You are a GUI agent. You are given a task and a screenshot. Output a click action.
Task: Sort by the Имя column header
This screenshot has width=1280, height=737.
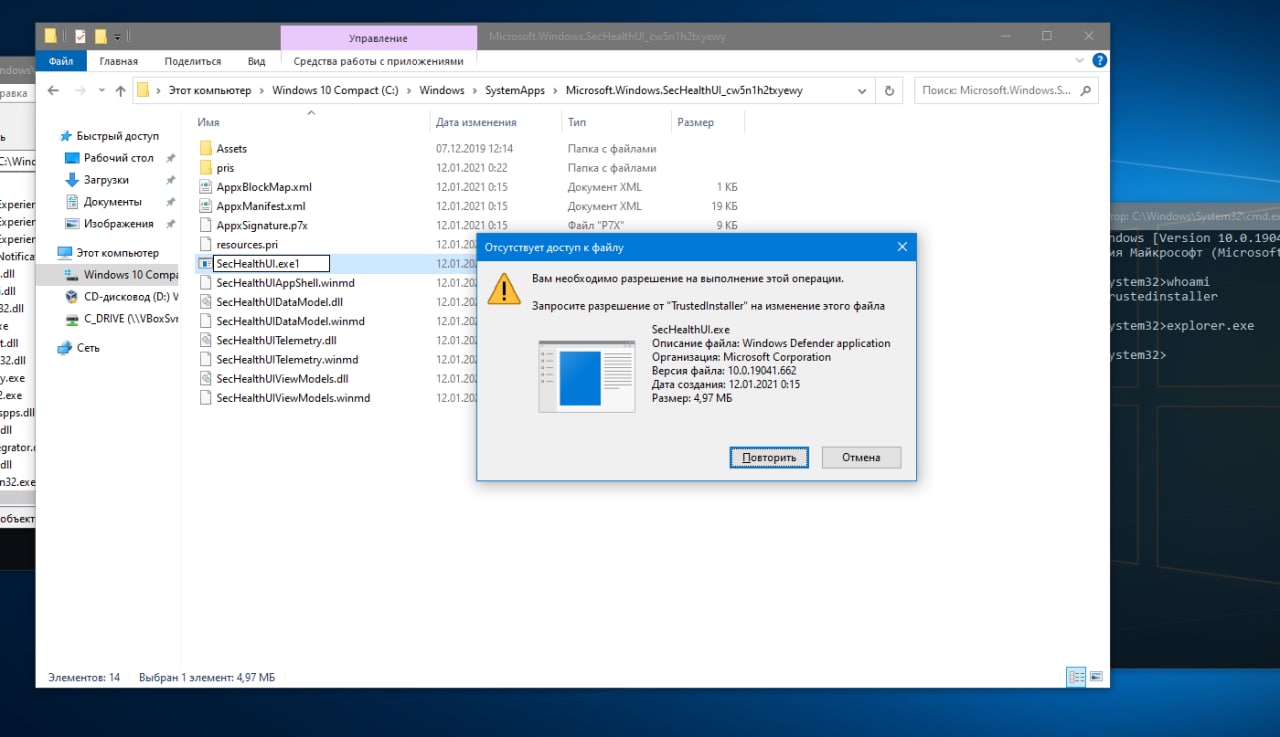[x=208, y=122]
